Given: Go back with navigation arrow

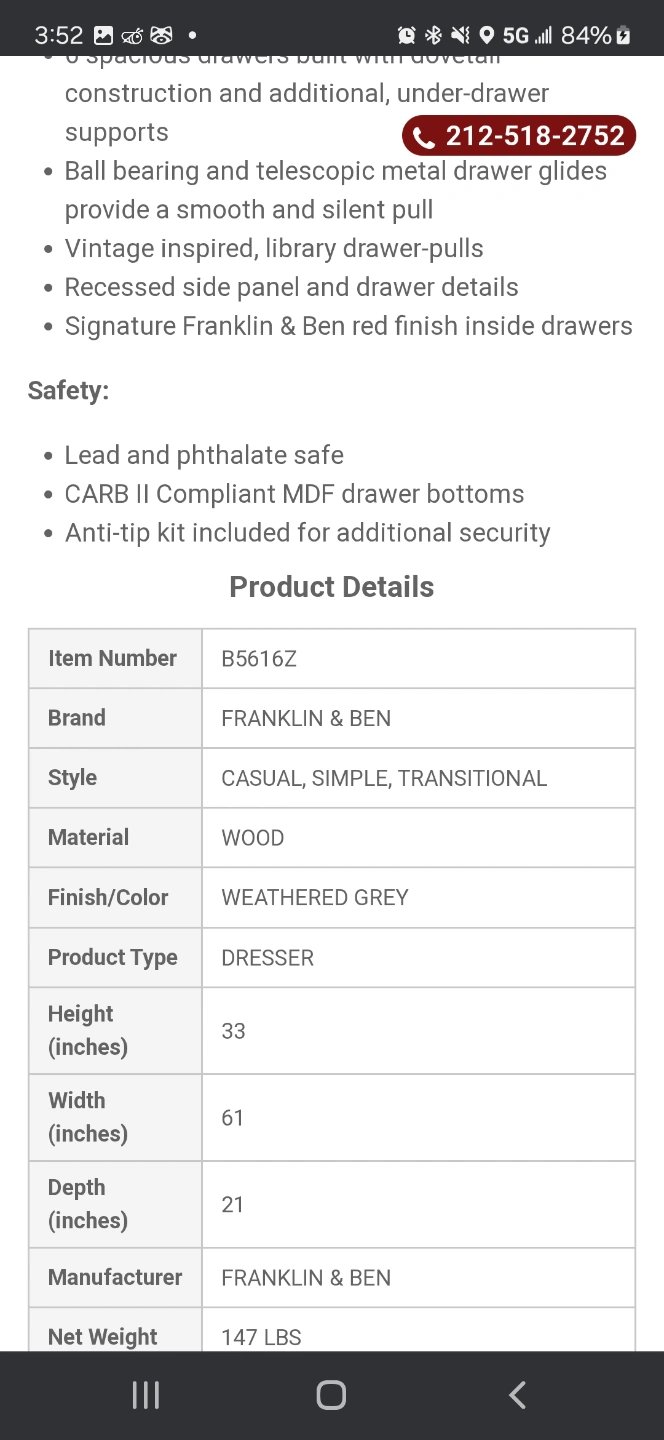Looking at the screenshot, I should pyautogui.click(x=517, y=1395).
